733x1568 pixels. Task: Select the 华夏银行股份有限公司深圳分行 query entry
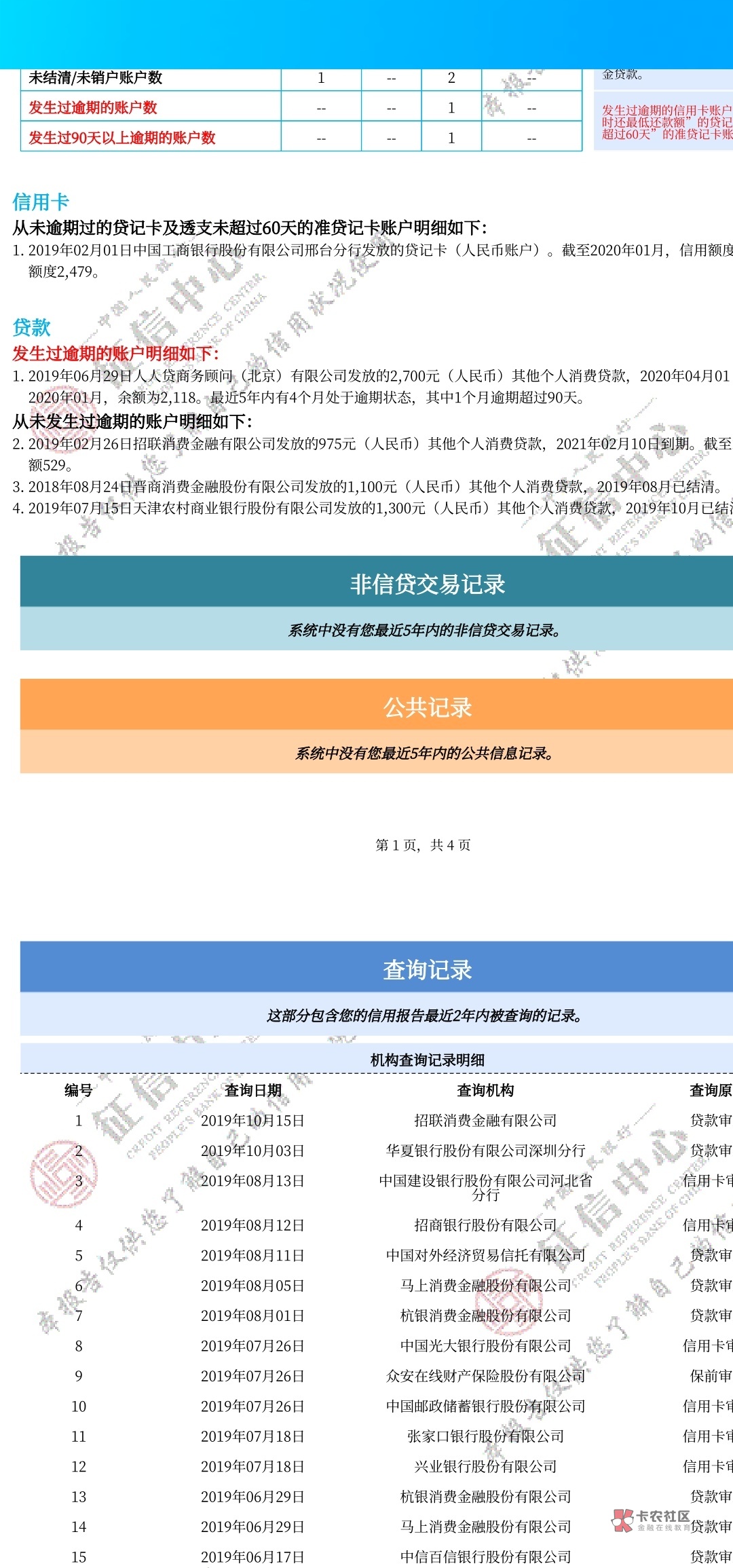point(485,1151)
